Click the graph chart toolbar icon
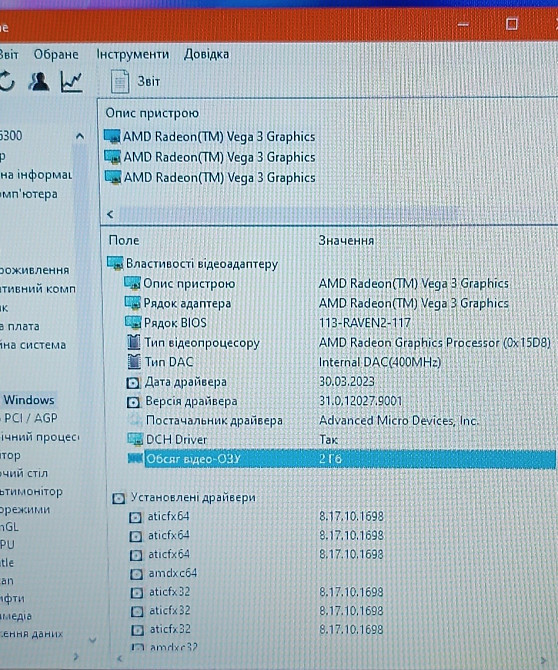The image size is (558, 670). point(71,82)
